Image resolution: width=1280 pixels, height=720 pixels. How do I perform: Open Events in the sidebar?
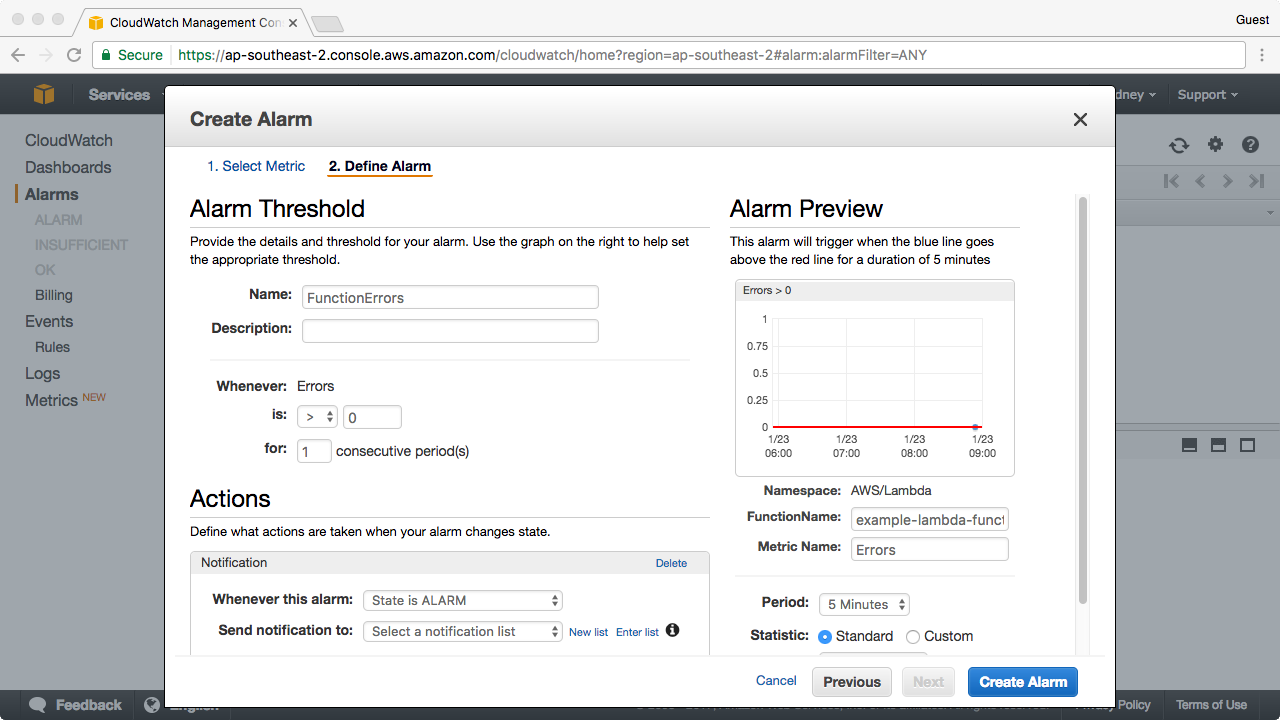[x=49, y=322]
